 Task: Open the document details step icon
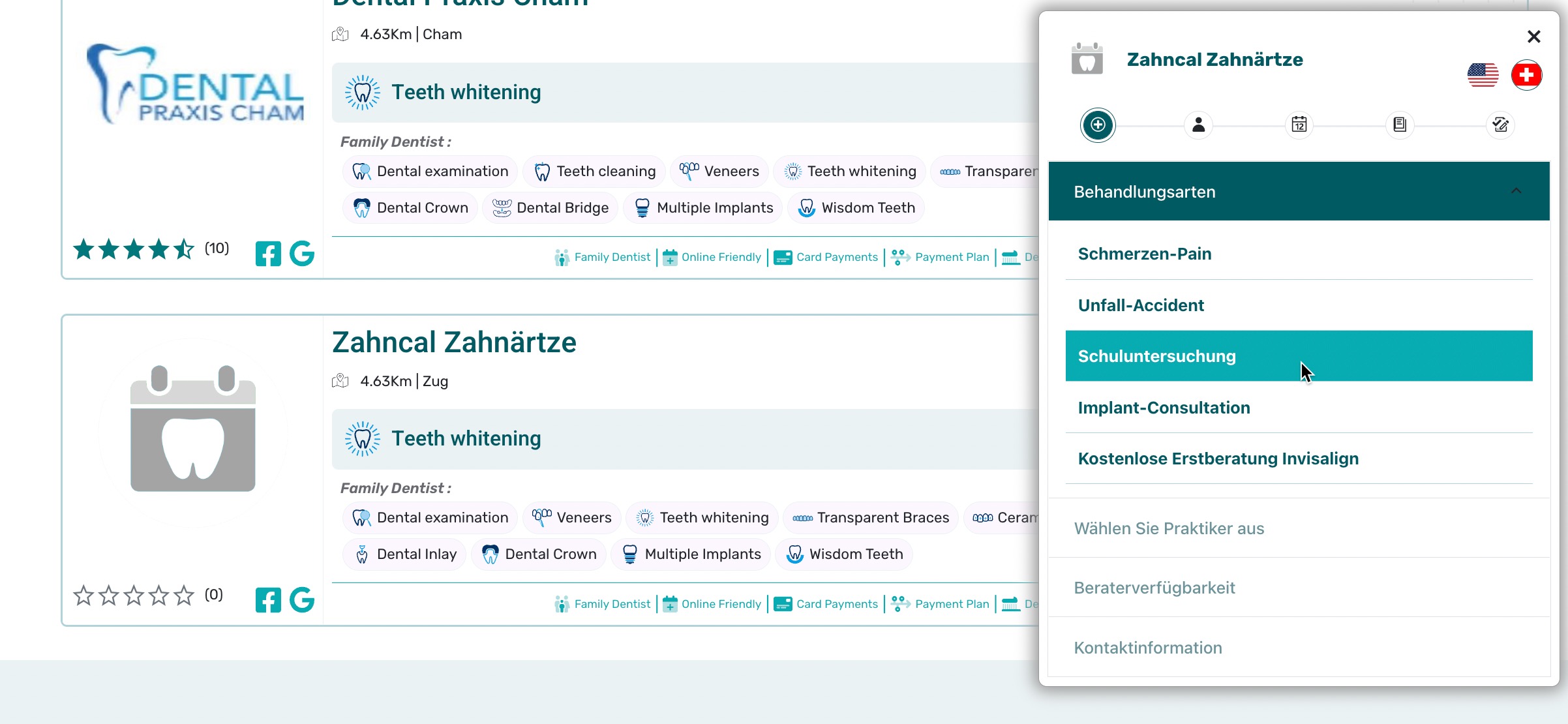click(x=1399, y=125)
